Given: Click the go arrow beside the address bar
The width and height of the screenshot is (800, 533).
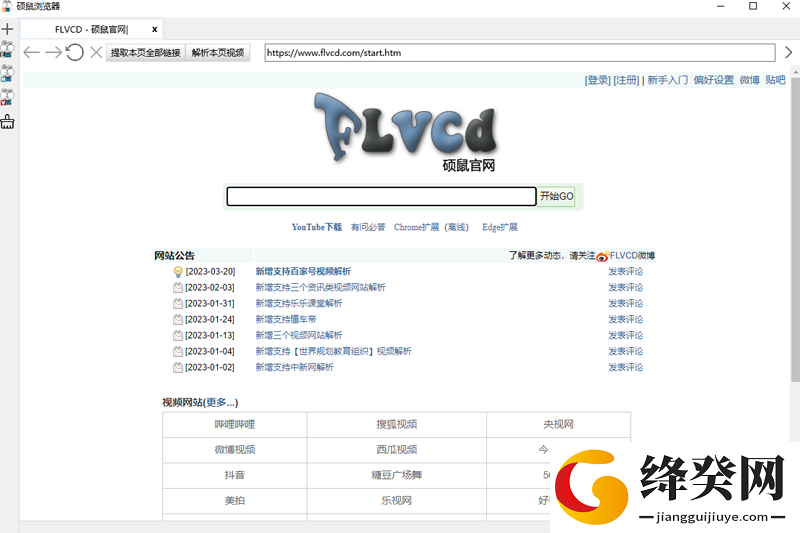Looking at the screenshot, I should [788, 53].
